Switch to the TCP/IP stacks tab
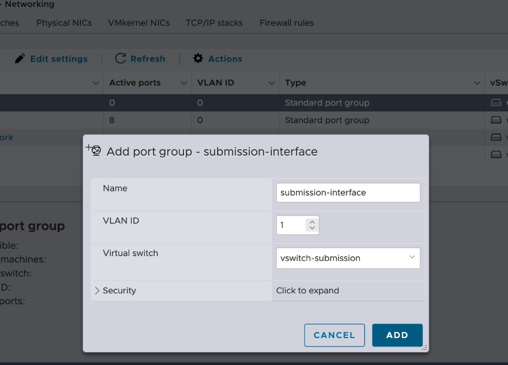 (214, 23)
